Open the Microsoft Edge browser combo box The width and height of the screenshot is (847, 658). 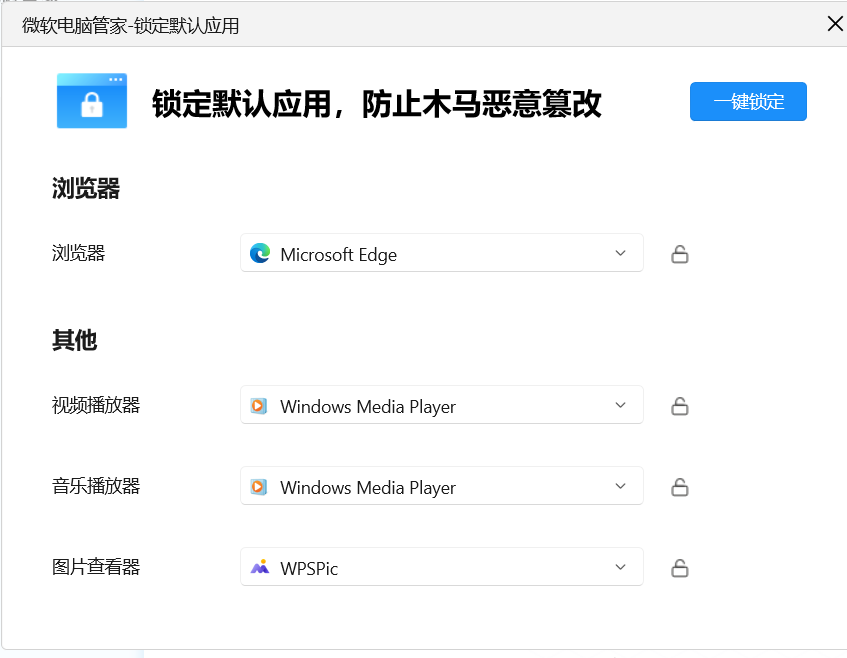[441, 254]
